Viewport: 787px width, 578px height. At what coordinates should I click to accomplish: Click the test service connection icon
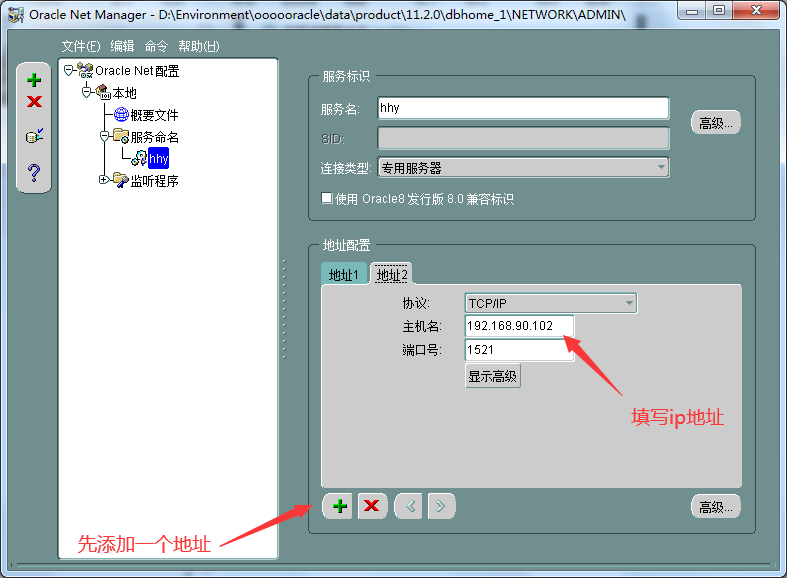34,135
